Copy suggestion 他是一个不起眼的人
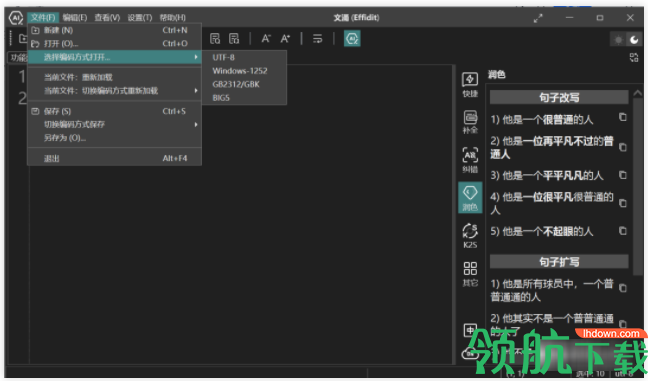 tap(623, 231)
